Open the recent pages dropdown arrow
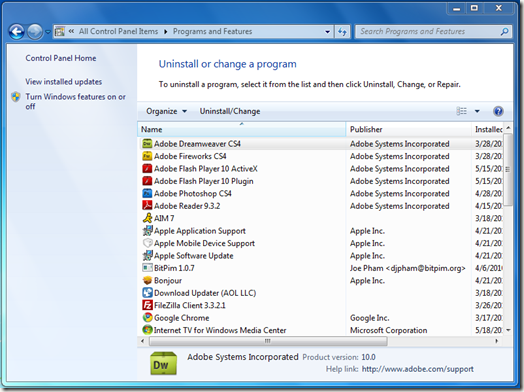This screenshot has height=392, width=524. pyautogui.click(x=48, y=32)
